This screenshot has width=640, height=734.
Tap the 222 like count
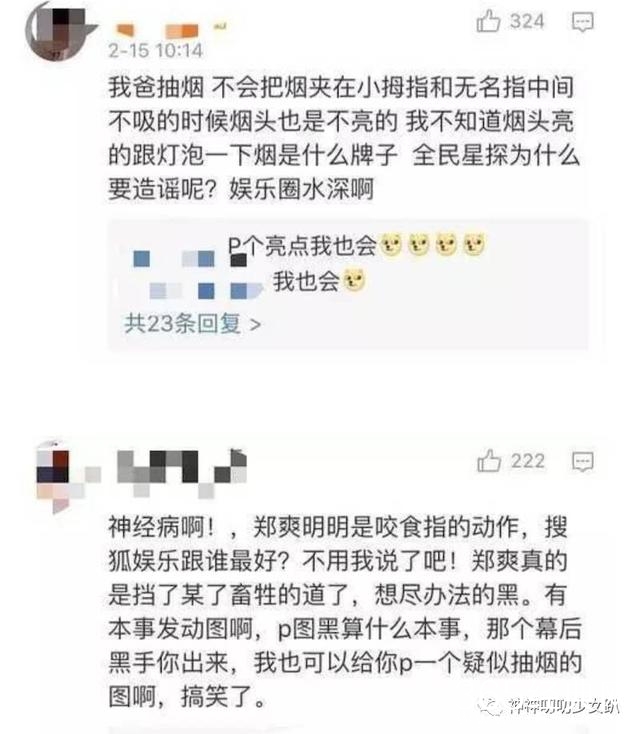tap(528, 462)
